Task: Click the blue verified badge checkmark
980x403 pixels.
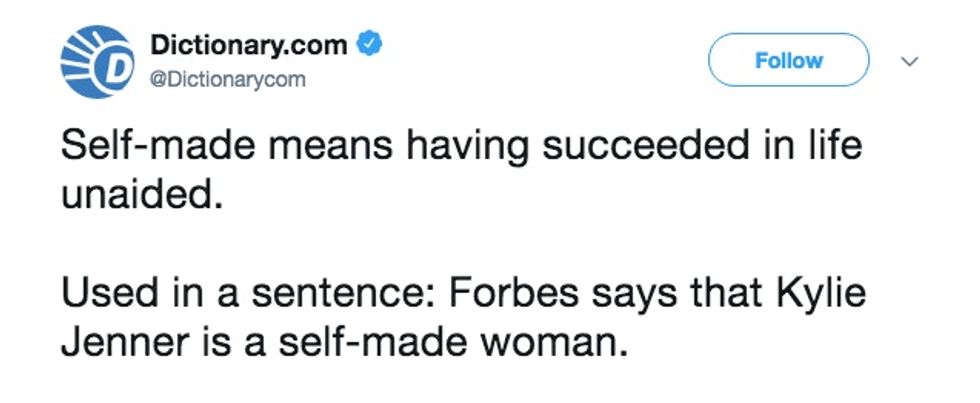Action: click(x=371, y=44)
